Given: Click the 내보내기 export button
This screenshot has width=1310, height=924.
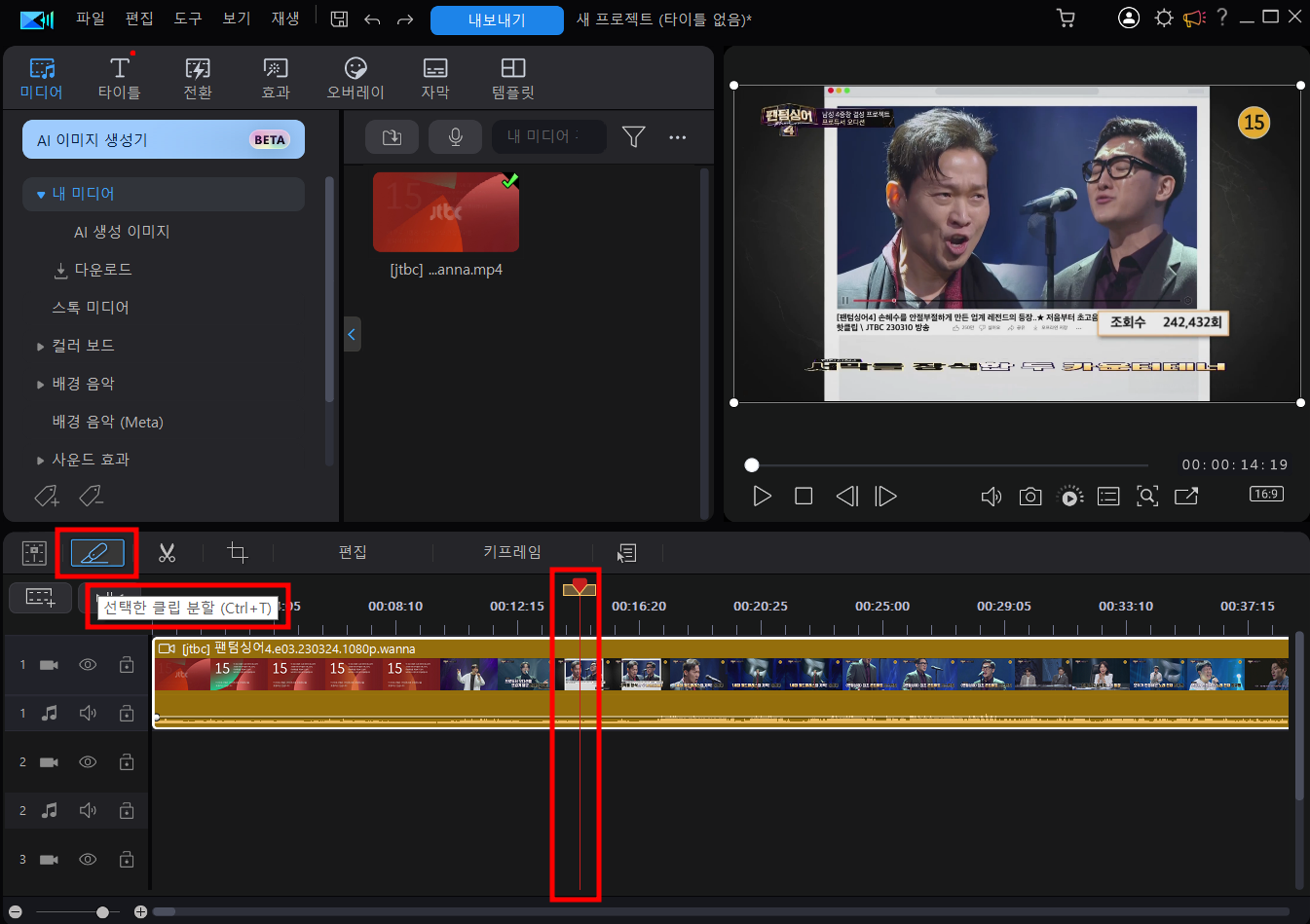Looking at the screenshot, I should tap(497, 19).
